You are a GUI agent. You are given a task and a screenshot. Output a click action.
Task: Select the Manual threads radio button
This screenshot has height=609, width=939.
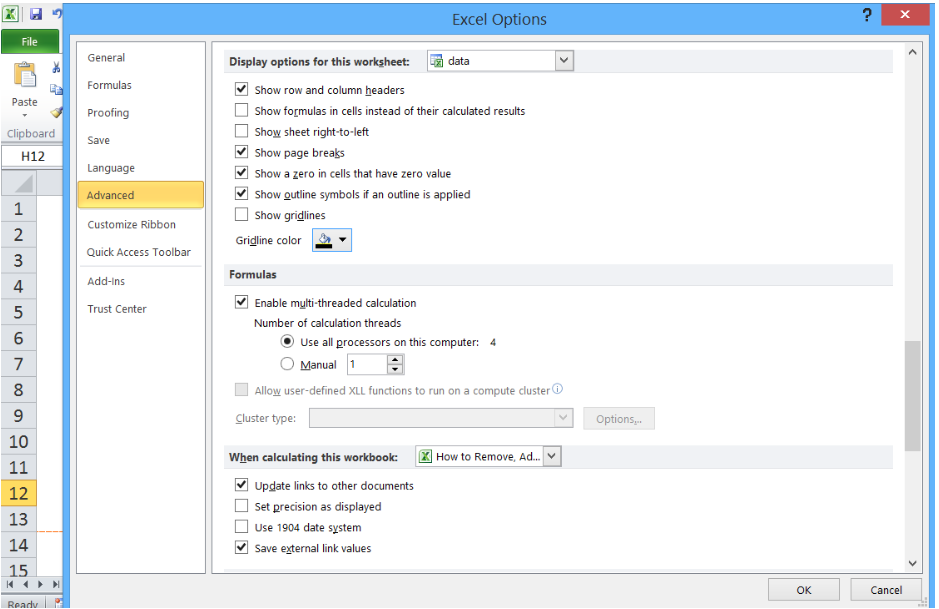click(287, 364)
